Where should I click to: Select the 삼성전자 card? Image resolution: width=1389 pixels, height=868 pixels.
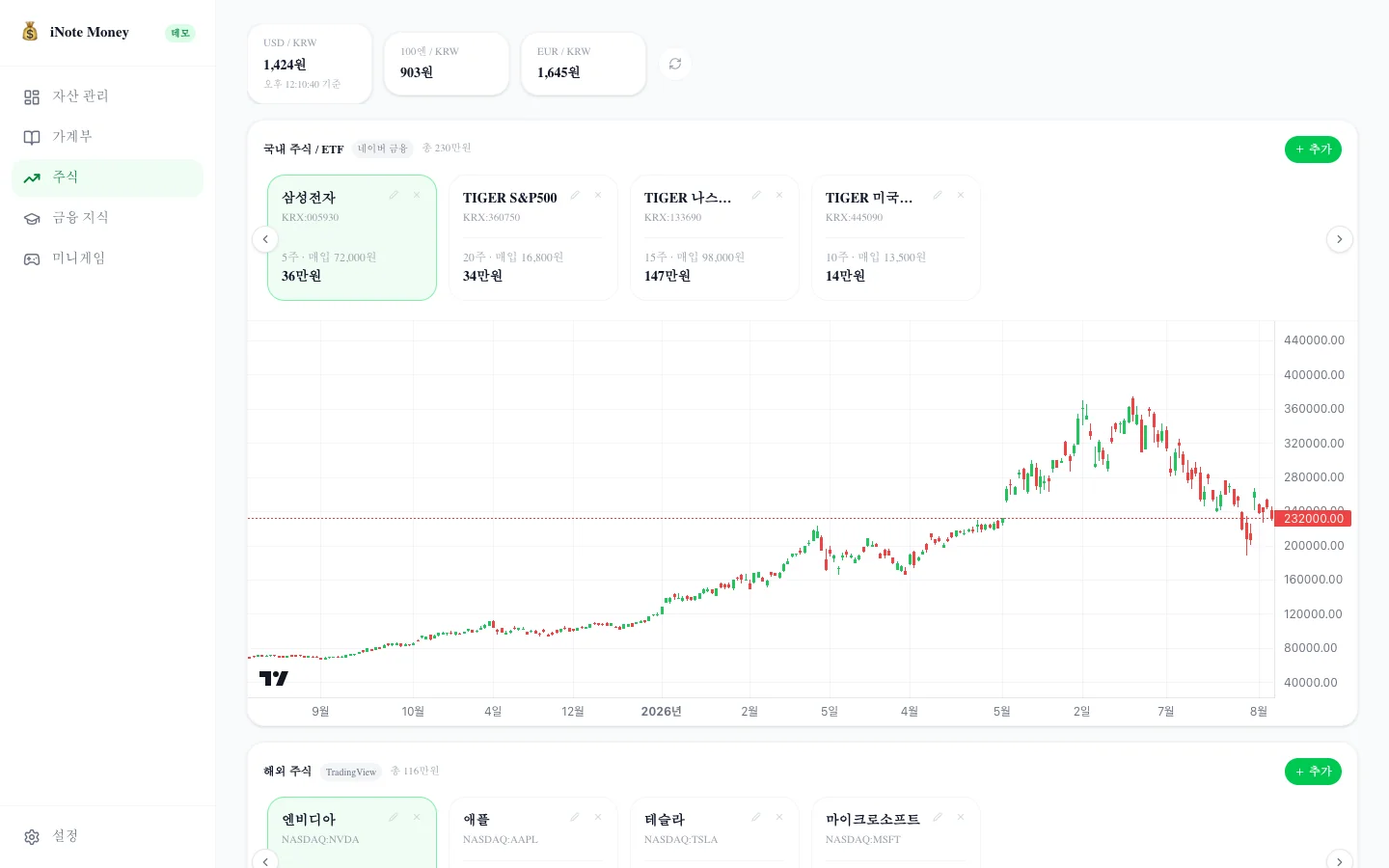tap(352, 237)
